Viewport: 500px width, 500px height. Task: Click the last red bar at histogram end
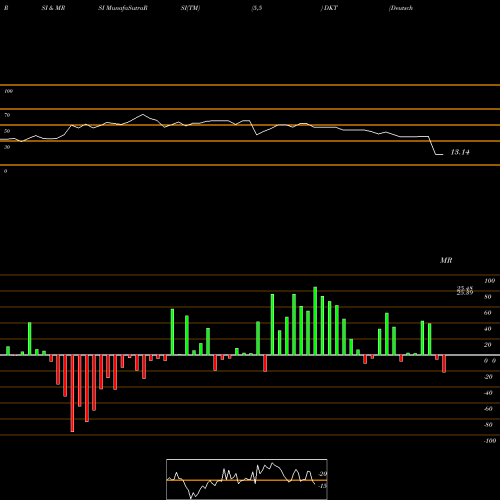pos(444,364)
